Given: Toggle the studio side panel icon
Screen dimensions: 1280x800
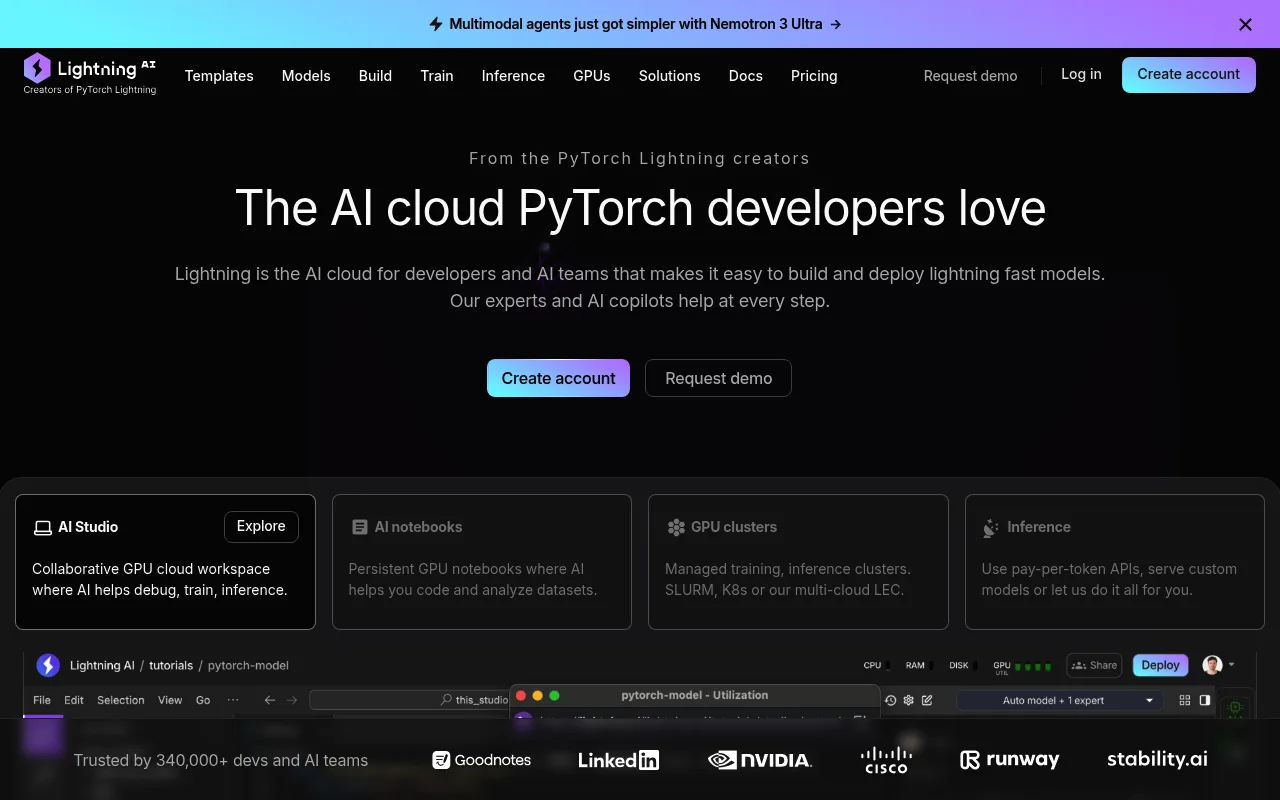Looking at the screenshot, I should (x=1205, y=700).
